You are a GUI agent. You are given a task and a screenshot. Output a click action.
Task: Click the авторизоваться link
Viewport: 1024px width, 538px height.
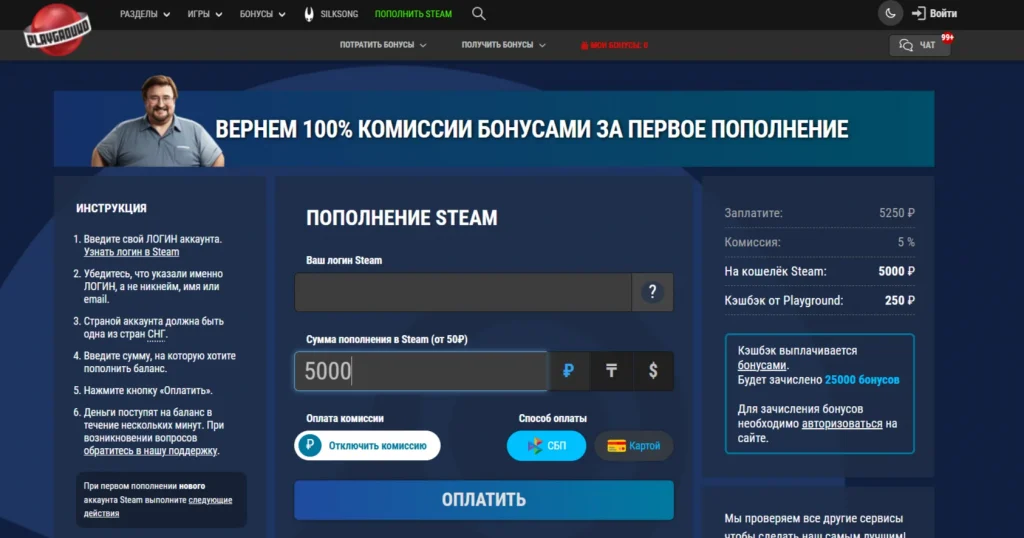[x=842, y=424]
